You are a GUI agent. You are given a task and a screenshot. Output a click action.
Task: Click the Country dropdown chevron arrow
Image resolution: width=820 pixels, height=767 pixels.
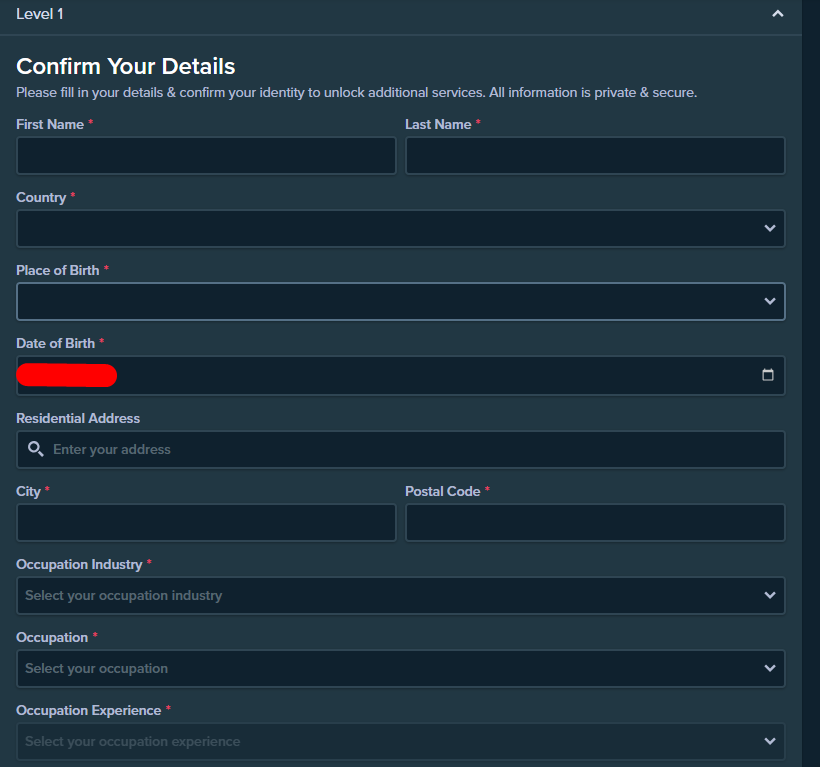[769, 228]
